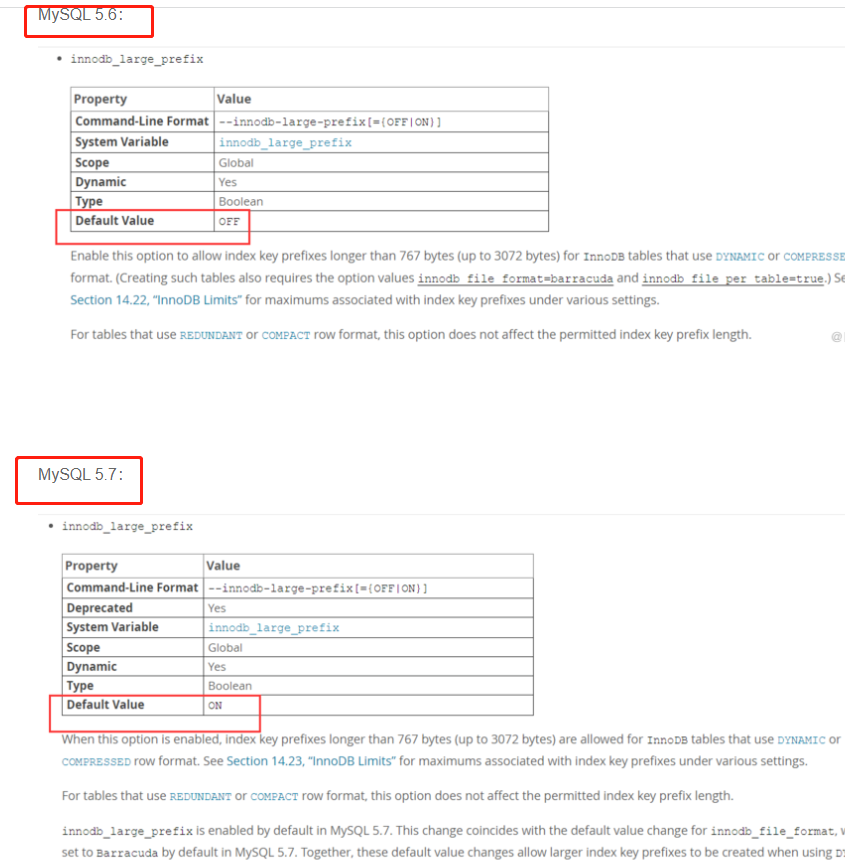
Task: Click innodb_large_prefix bullet under MySQL 5.7
Action: click(127, 527)
